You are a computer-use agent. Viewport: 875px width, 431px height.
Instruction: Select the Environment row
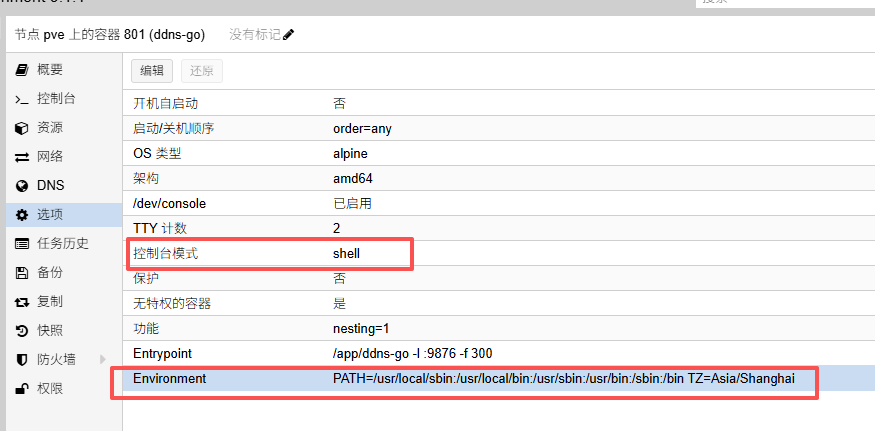pos(499,379)
